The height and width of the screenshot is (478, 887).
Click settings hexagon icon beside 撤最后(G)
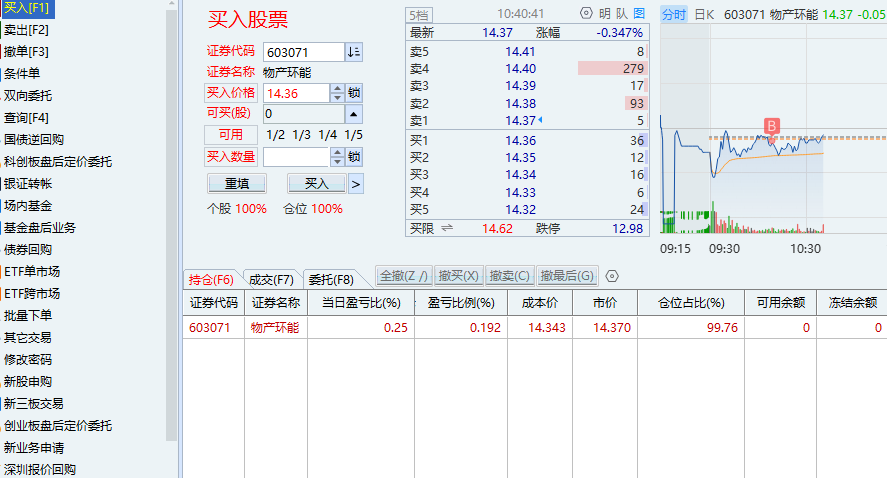point(612,276)
